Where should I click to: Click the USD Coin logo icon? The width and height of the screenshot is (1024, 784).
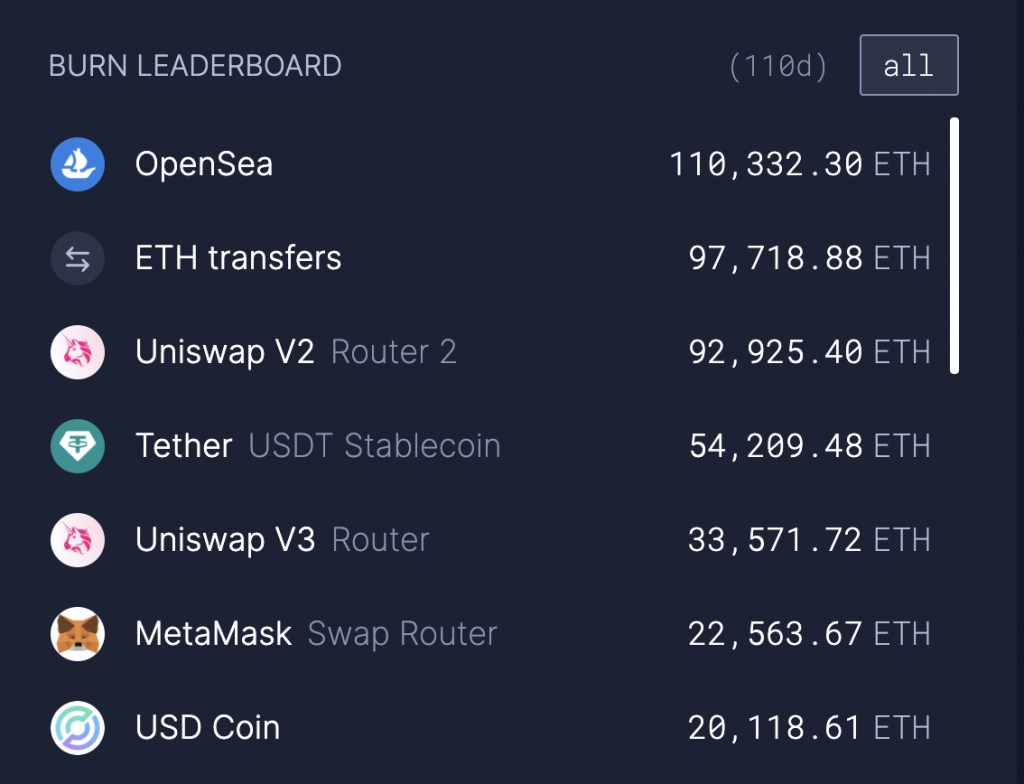click(78, 728)
